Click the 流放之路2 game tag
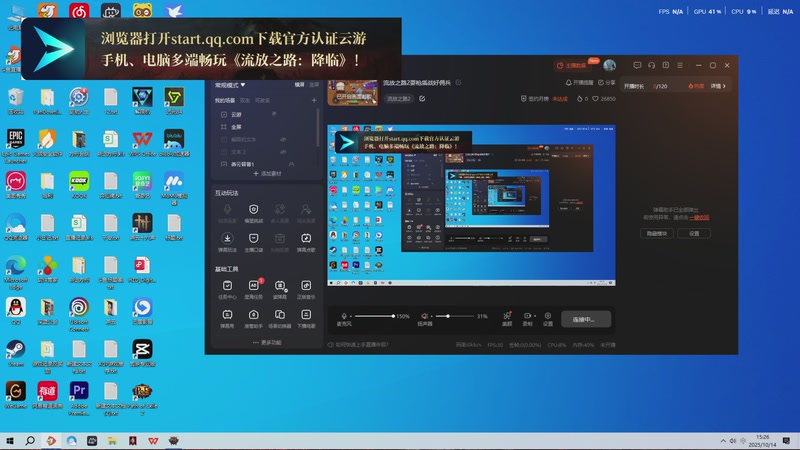The image size is (800, 450). (399, 98)
